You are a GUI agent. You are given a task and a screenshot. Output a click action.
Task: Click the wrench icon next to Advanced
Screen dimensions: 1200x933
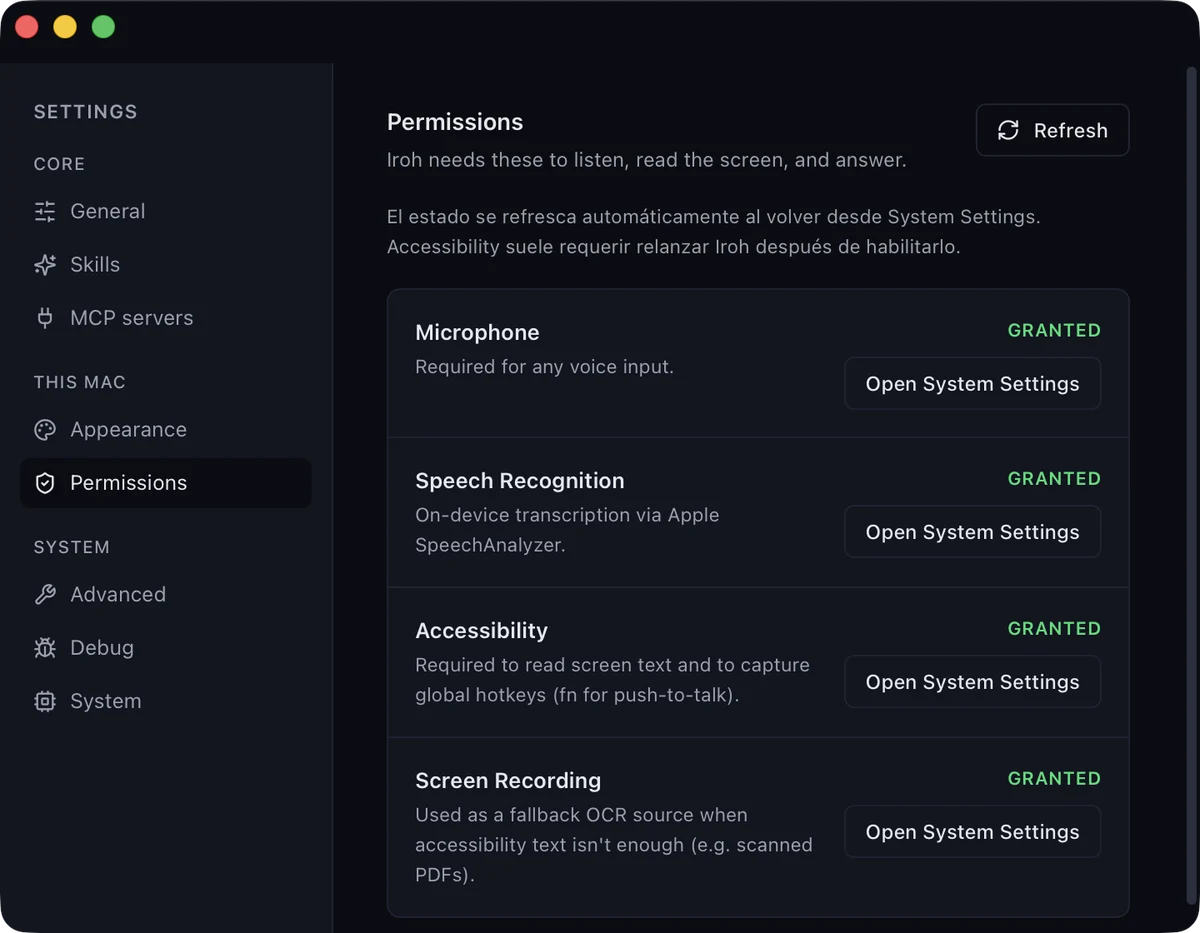[x=45, y=594]
